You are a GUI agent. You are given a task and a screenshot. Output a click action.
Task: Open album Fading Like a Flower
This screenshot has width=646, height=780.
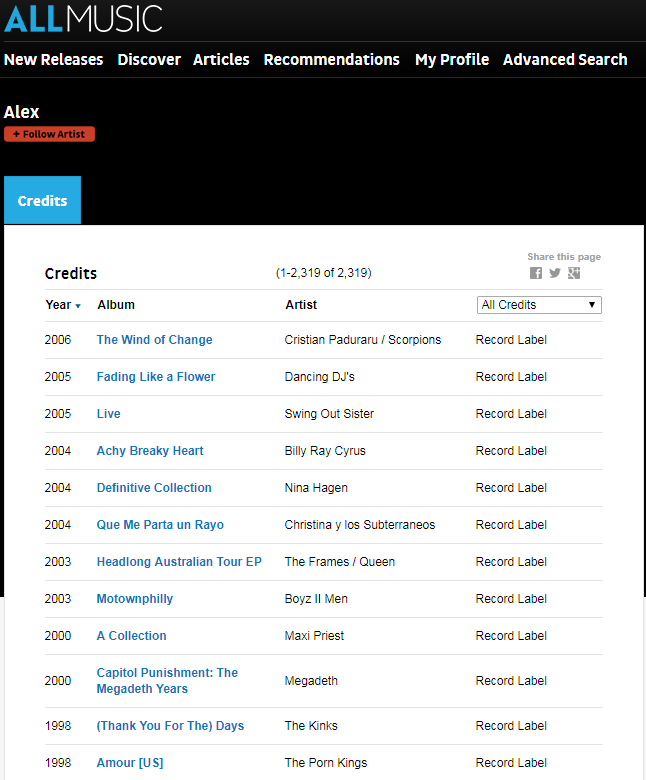click(156, 377)
